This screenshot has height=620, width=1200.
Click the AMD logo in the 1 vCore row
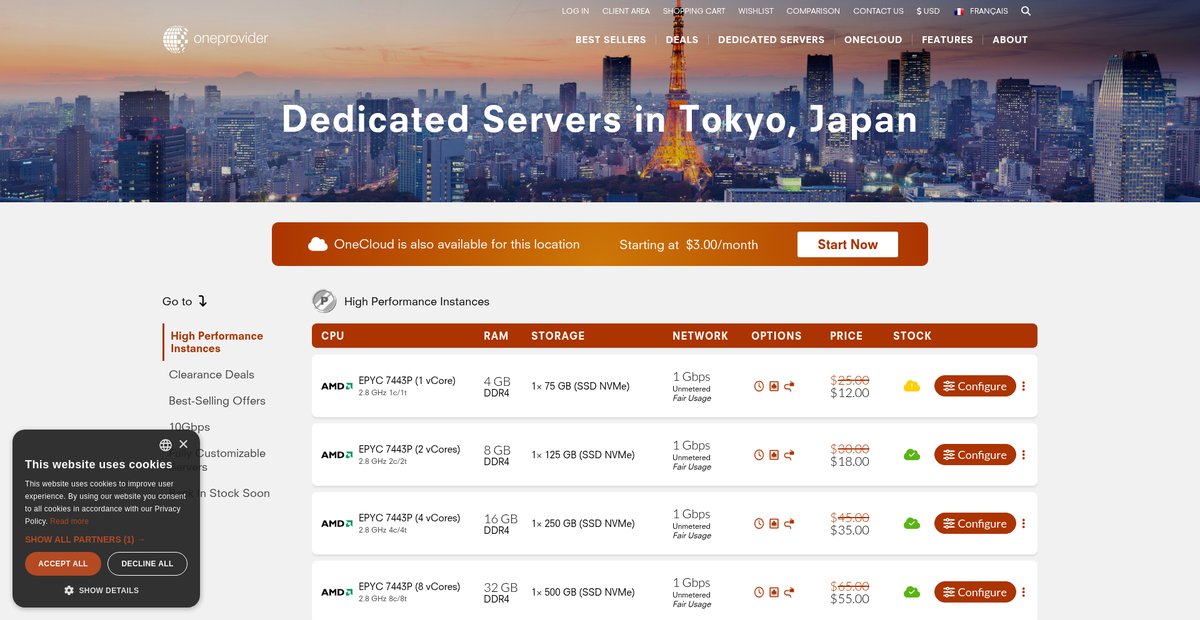click(336, 386)
